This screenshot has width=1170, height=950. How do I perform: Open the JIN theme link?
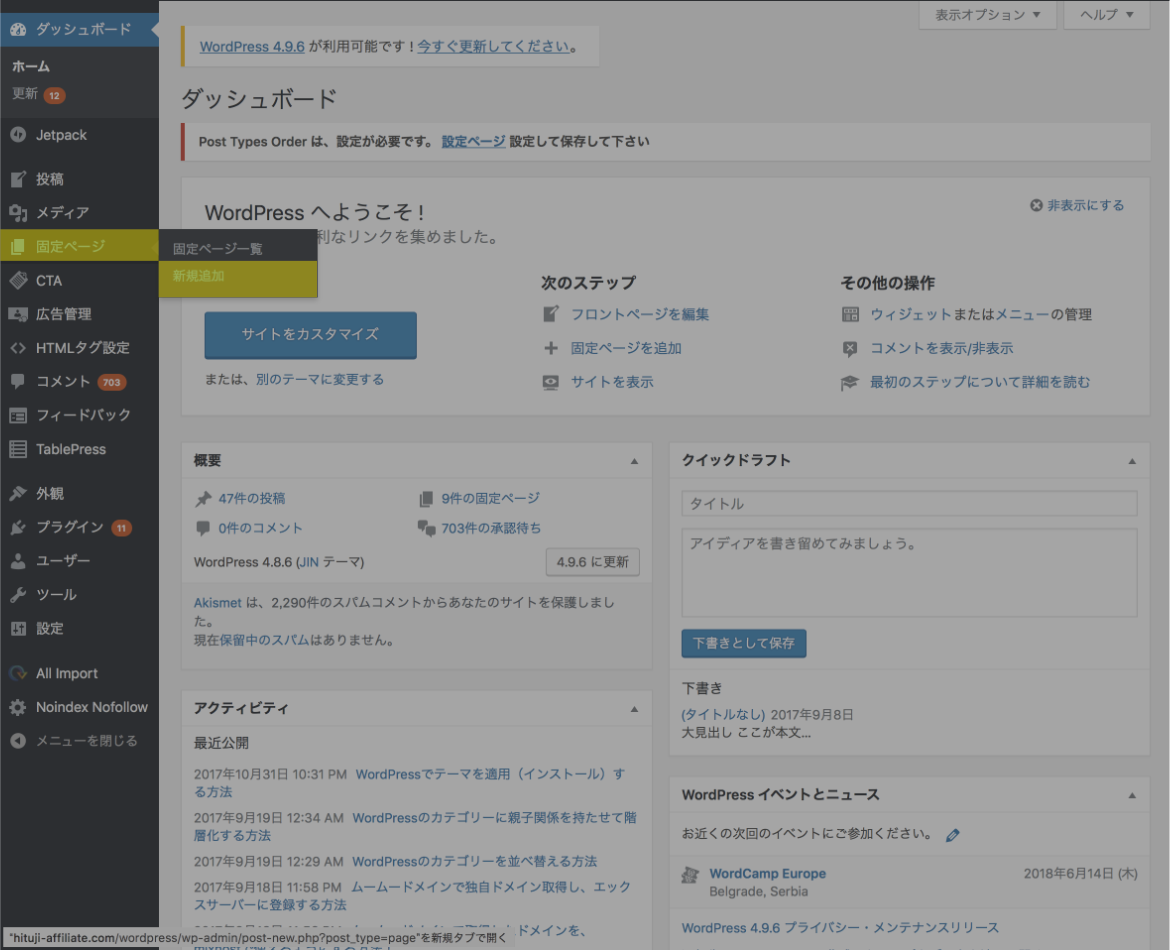pyautogui.click(x=308, y=562)
